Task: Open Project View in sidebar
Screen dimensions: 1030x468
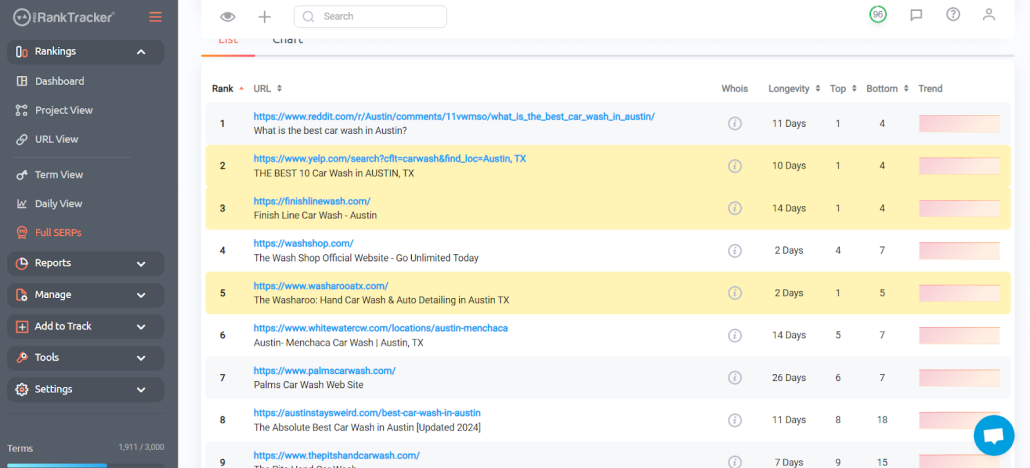Action: point(64,110)
